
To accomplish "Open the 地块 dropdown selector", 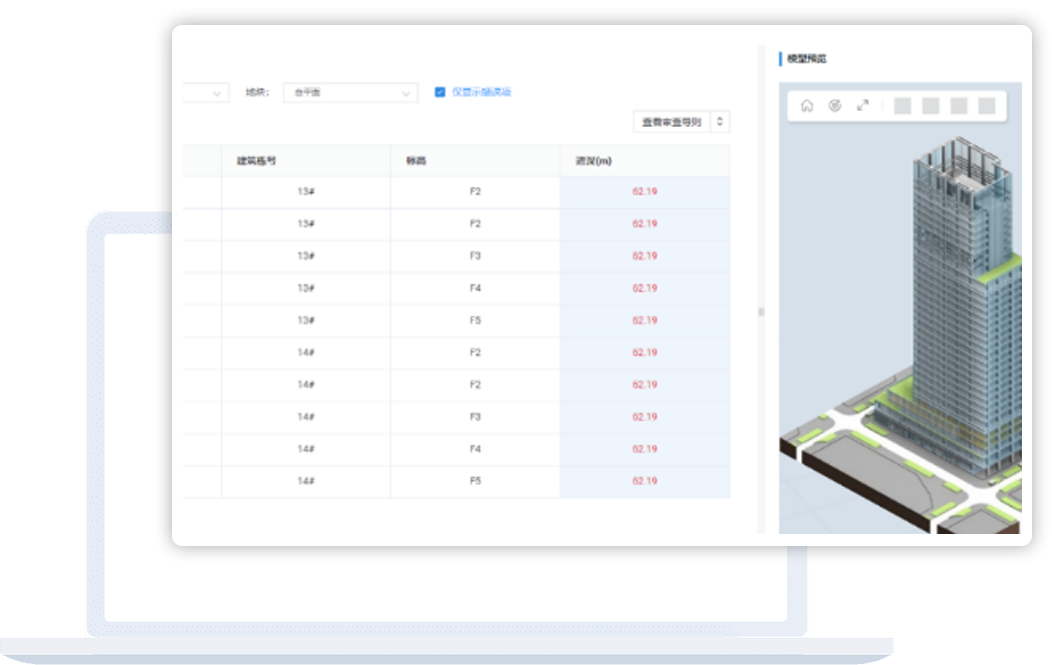I will (349, 92).
